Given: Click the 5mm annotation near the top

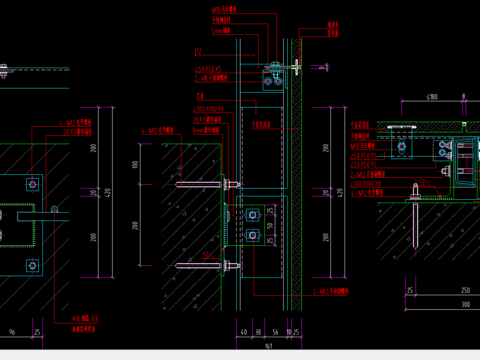Looking at the screenshot, I should point(221,31).
